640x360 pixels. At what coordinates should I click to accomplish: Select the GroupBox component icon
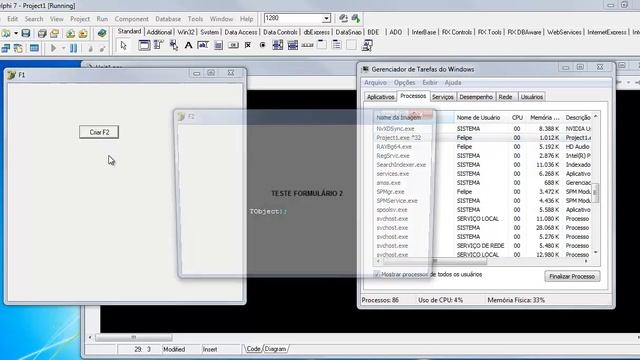[322, 45]
